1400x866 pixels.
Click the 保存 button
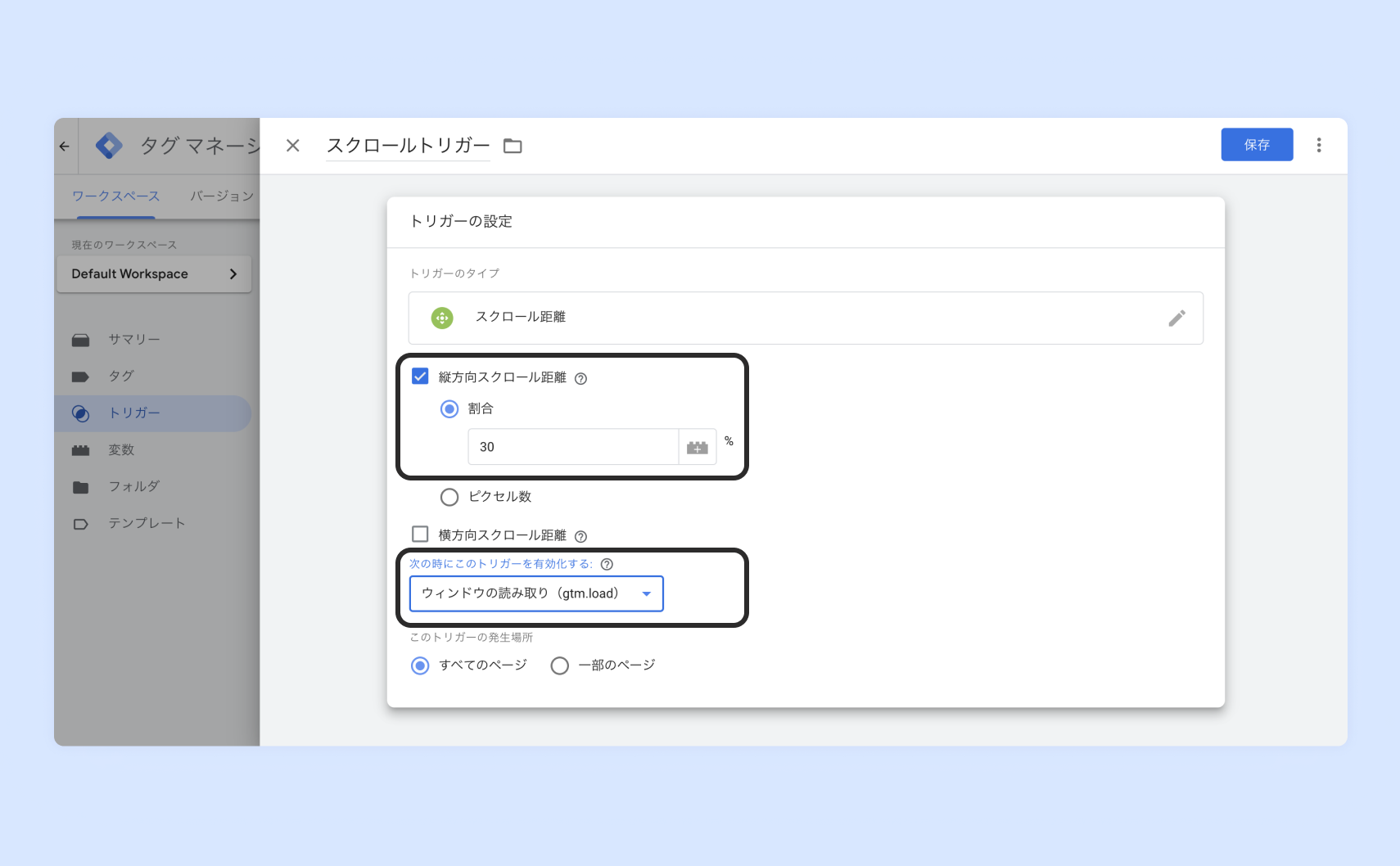tap(1256, 145)
